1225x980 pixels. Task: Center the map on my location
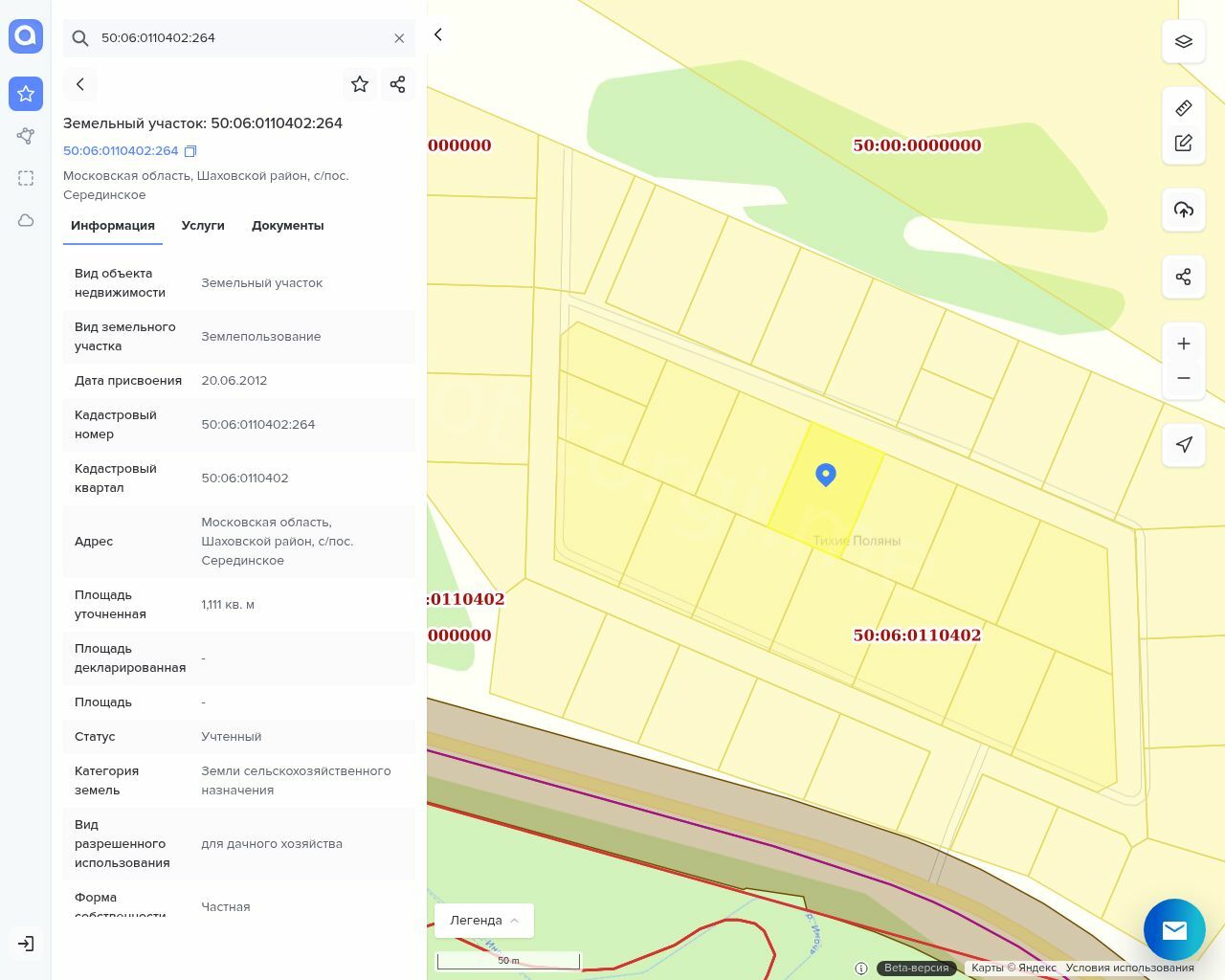(1183, 445)
